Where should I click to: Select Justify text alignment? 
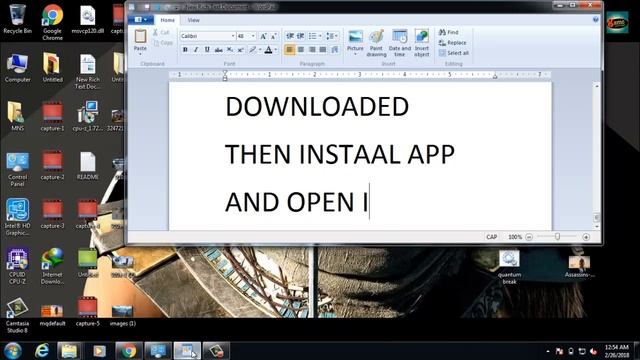coord(323,50)
